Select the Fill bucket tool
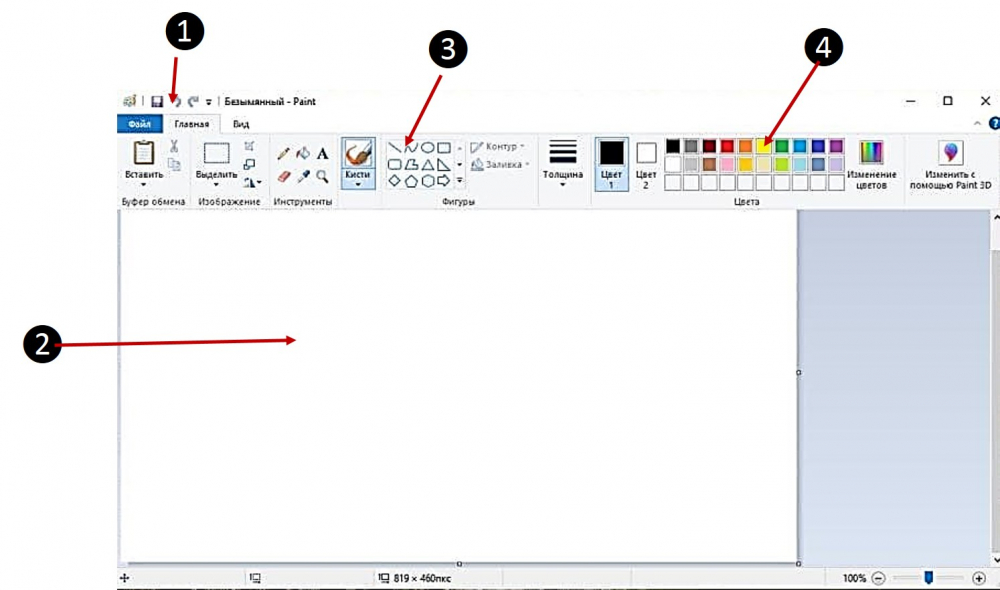The image size is (1000, 590). (303, 154)
